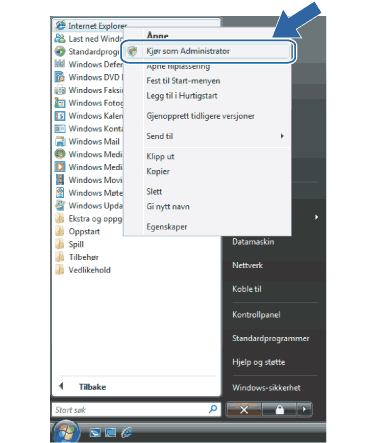
Task: Open Kontrollpanel
Action: point(256,315)
